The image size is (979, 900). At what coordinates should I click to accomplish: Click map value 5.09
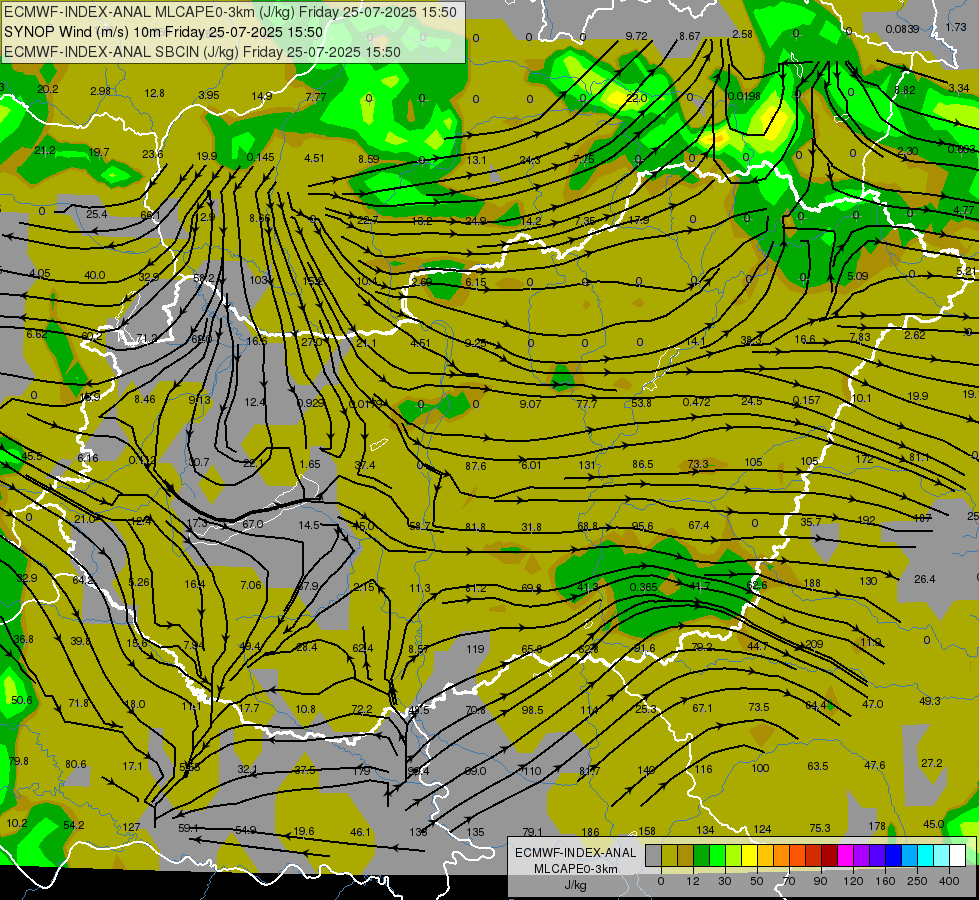tap(858, 276)
